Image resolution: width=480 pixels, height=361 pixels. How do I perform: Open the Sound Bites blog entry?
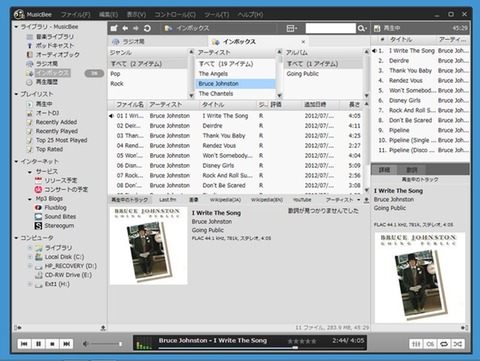click(60, 216)
